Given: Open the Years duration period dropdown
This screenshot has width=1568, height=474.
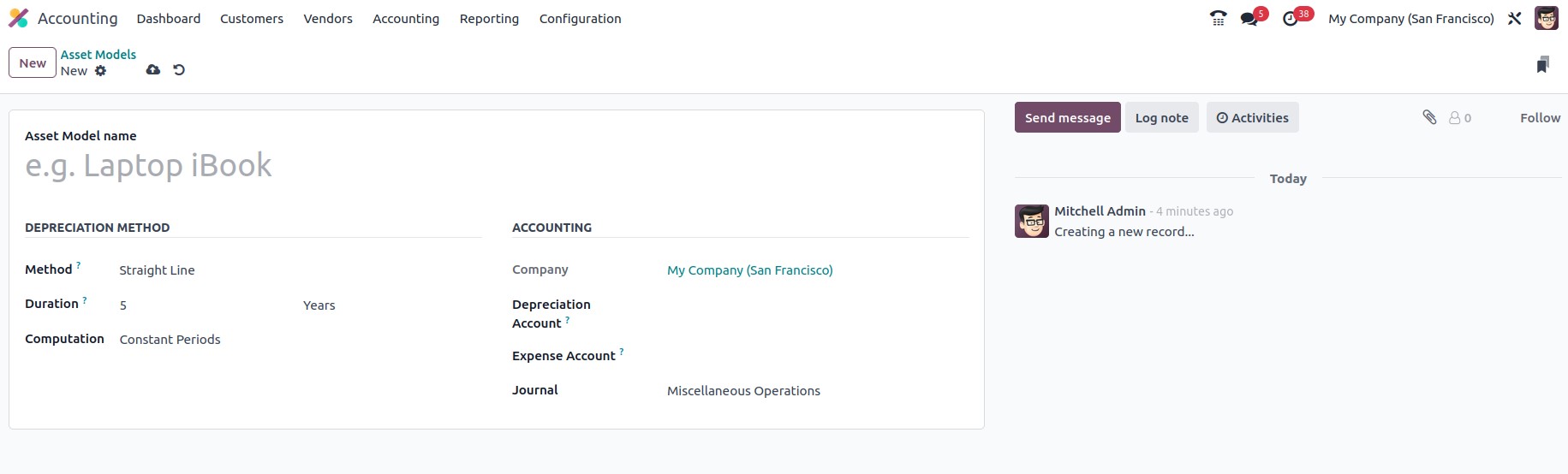Looking at the screenshot, I should [391, 305].
